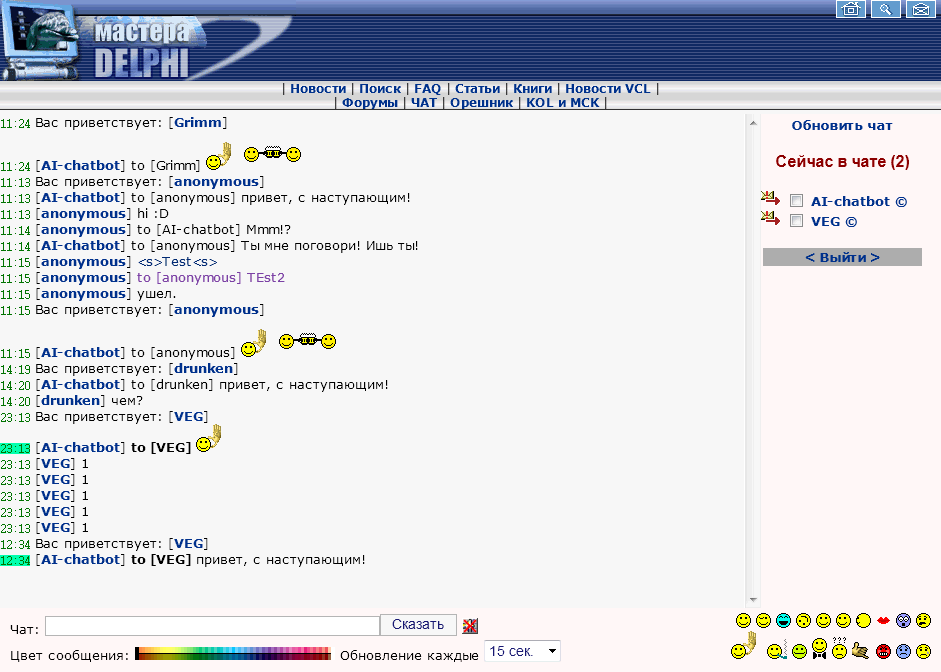Insert the angry red face smiley
Viewport: 941px width, 672px height.
(x=883, y=651)
